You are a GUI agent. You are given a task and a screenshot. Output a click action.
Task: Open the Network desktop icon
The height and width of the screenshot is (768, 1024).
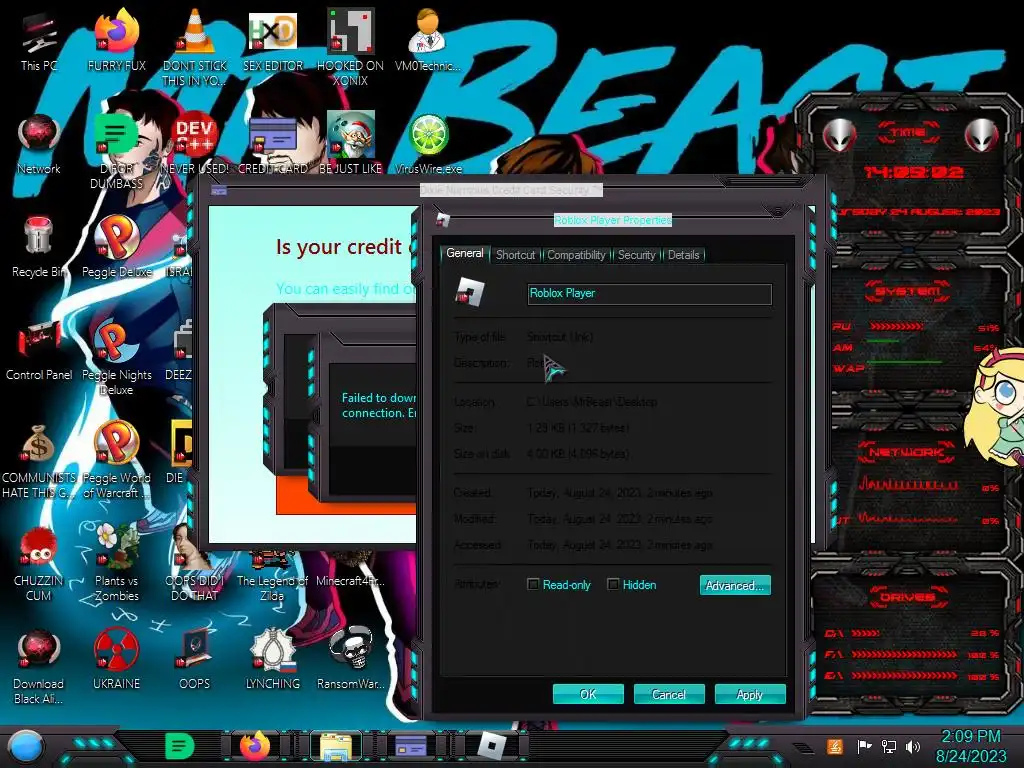pyautogui.click(x=39, y=144)
